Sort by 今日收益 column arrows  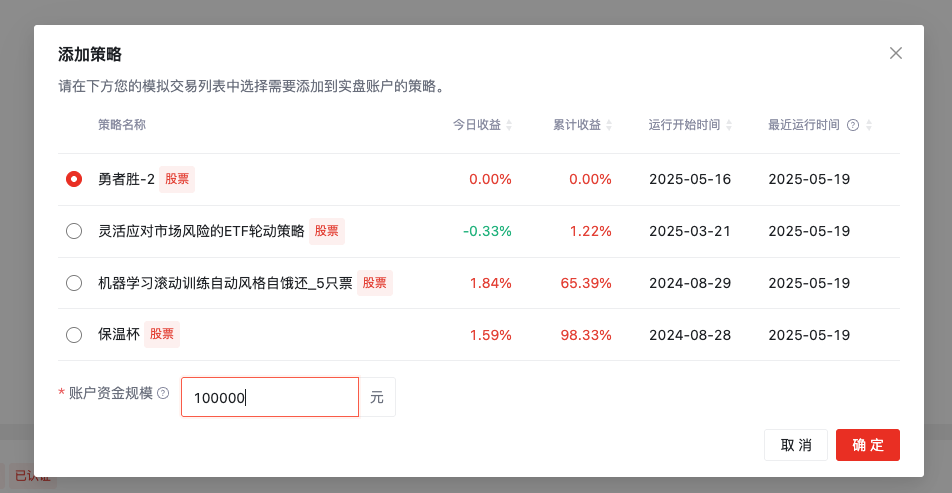(x=509, y=126)
